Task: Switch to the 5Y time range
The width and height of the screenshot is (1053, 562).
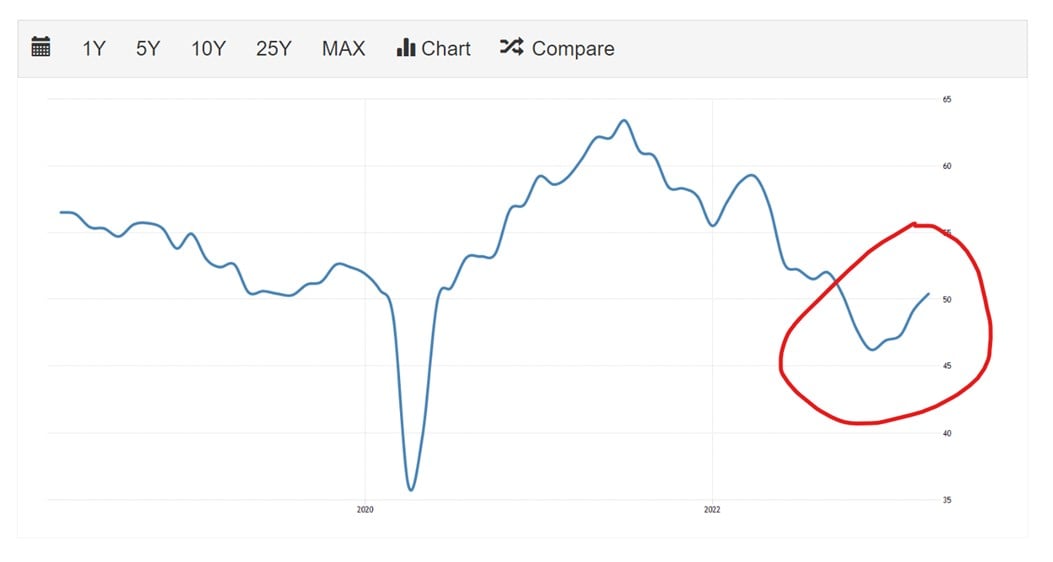Action: 148,48
